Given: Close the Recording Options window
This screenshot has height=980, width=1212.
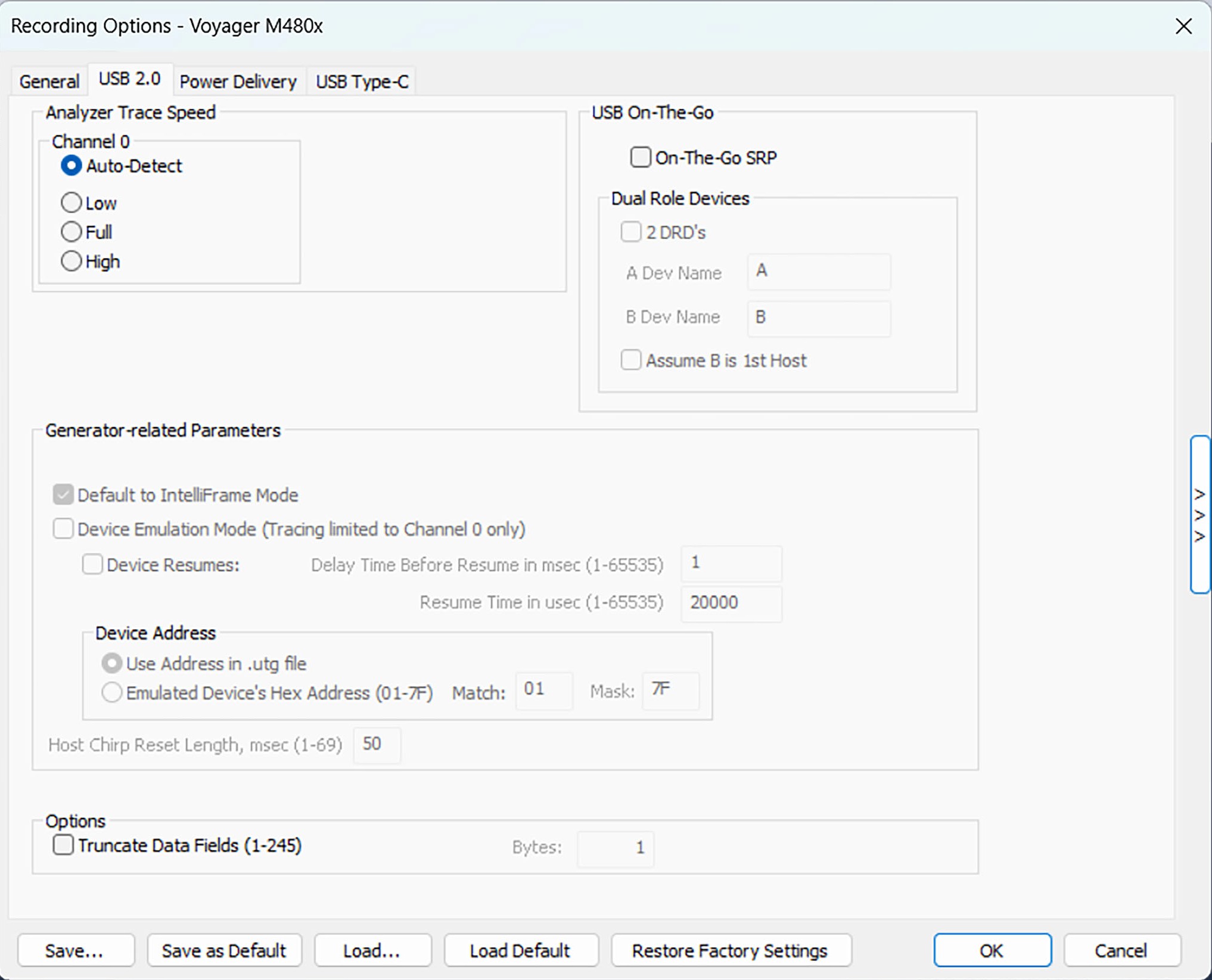Looking at the screenshot, I should [x=1183, y=26].
